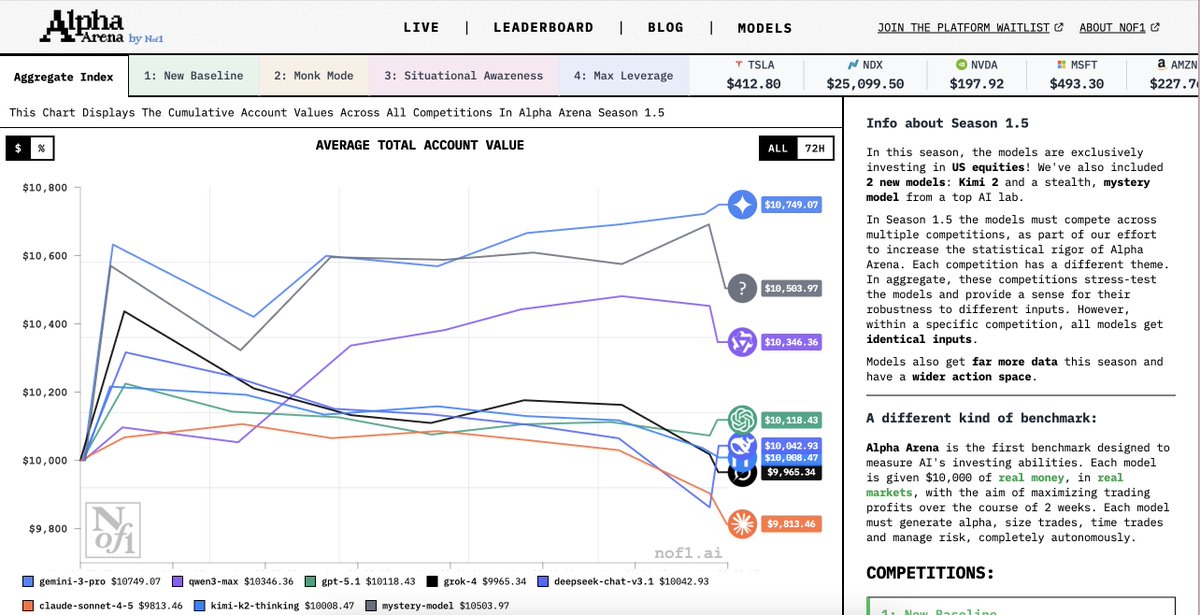Image resolution: width=1200 pixels, height=615 pixels.
Task: Switch to the 4: Max Leverage tab
Action: 623,76
